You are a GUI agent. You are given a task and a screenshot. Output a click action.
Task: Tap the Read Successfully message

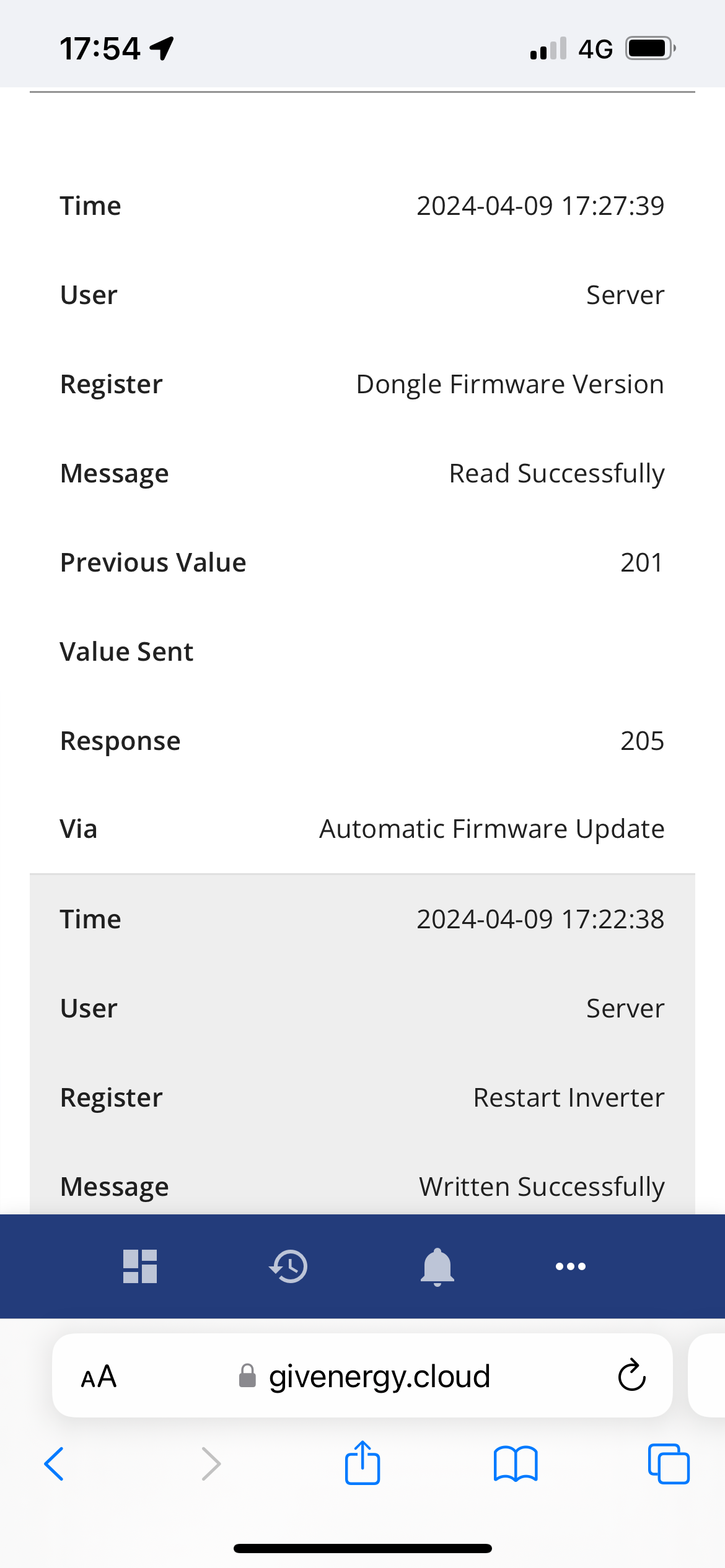pyautogui.click(x=556, y=474)
